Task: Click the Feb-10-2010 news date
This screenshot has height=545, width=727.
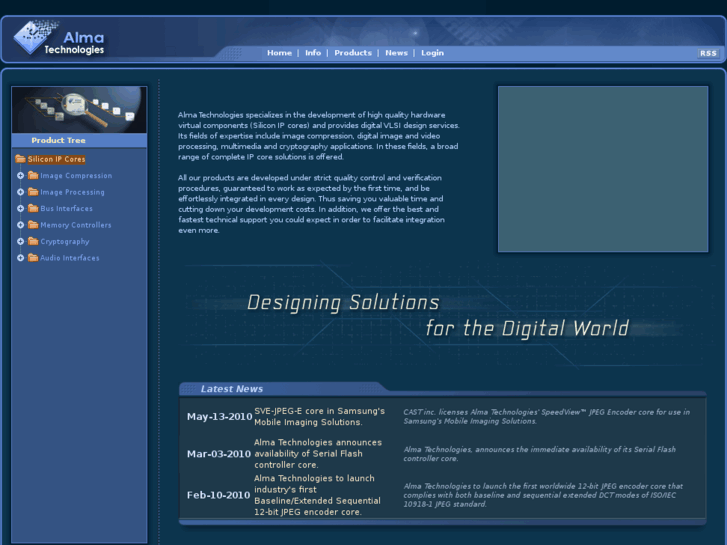Action: [x=218, y=495]
